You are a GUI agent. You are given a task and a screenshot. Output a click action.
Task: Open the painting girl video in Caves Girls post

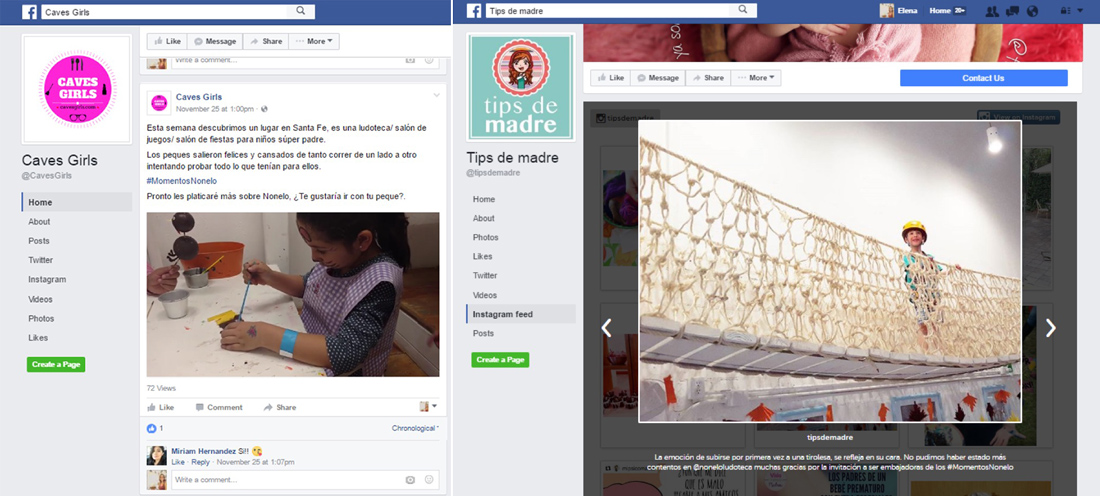click(293, 295)
